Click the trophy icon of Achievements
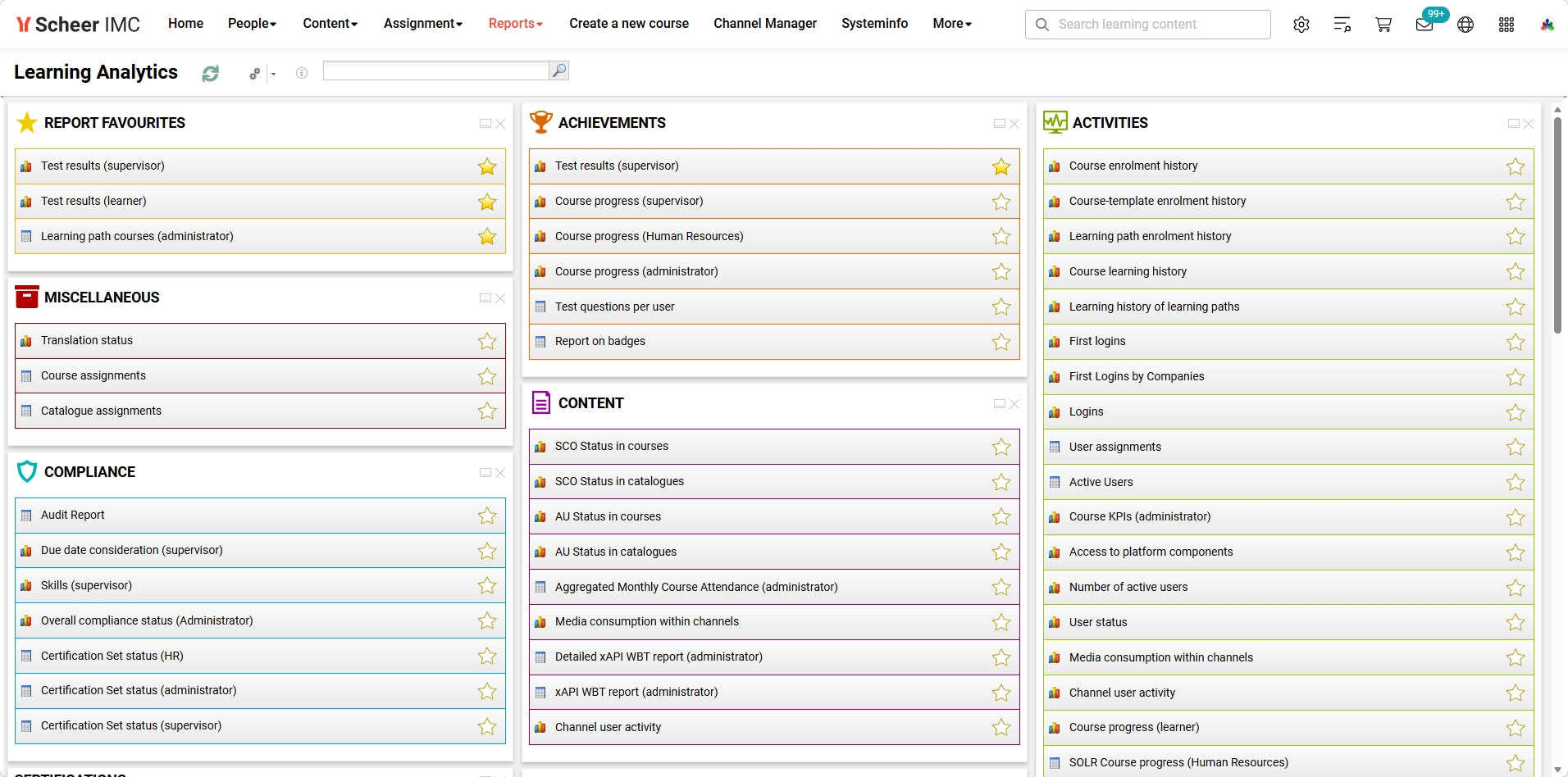Viewport: 1568px width, 777px height. [541, 122]
